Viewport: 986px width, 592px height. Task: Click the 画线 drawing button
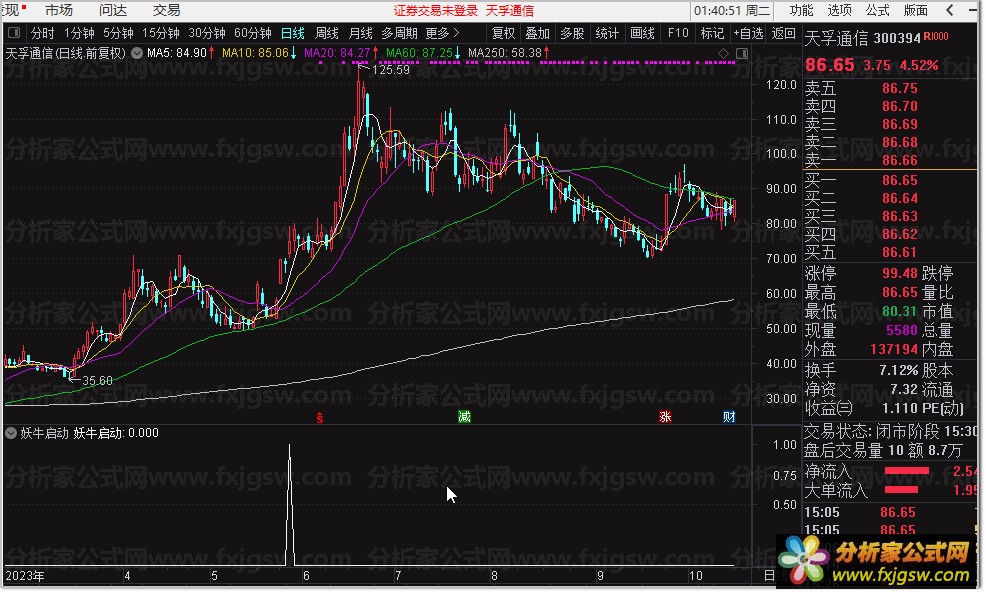[643, 33]
